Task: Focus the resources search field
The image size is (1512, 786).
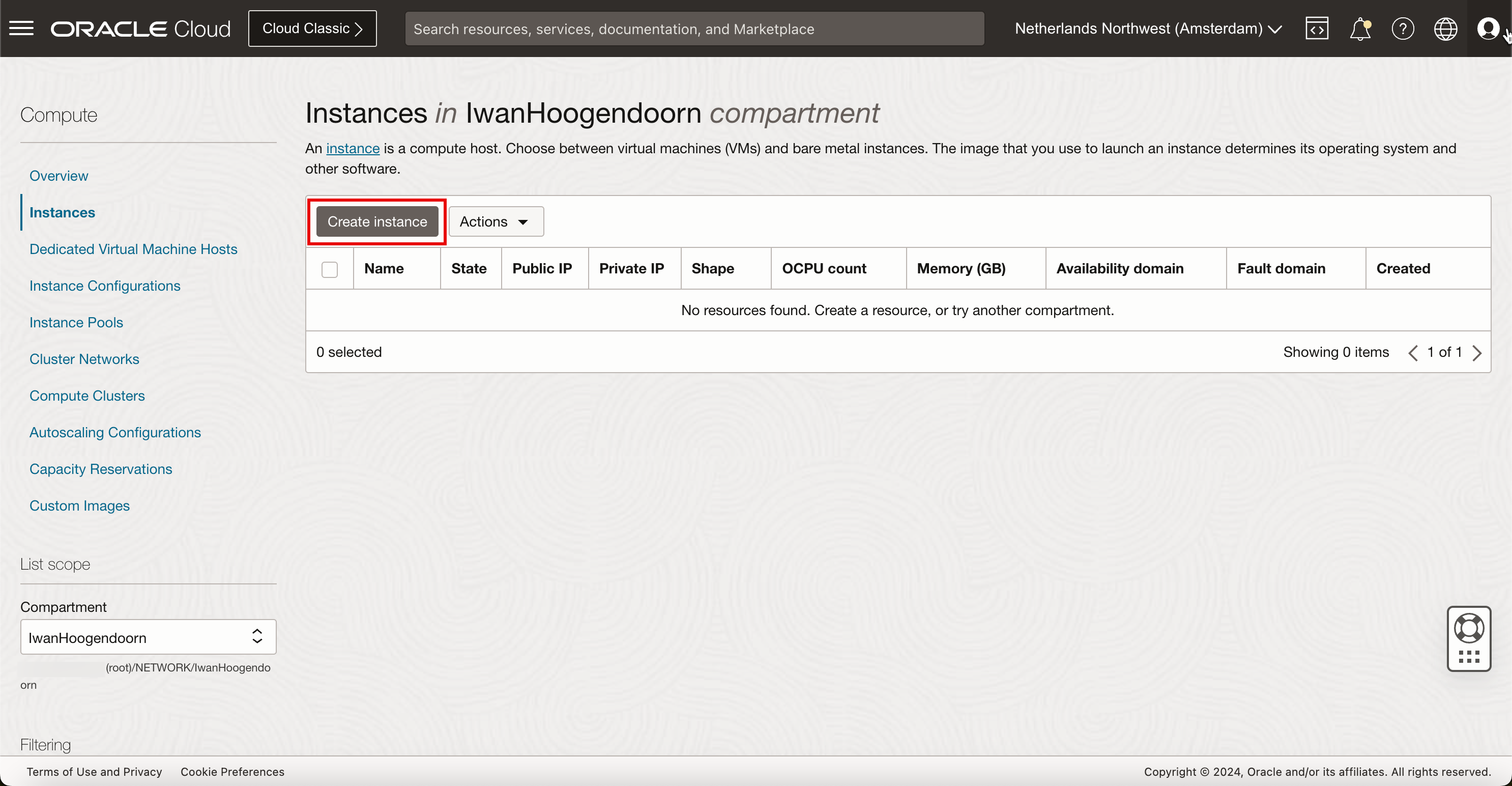Action: (694, 28)
